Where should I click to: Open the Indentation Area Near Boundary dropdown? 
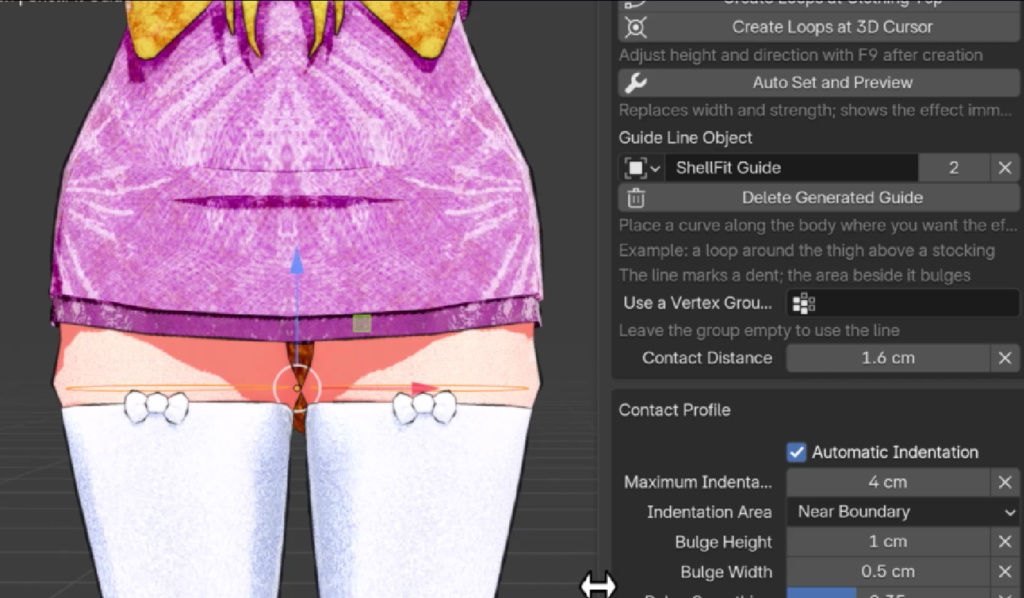click(x=903, y=512)
